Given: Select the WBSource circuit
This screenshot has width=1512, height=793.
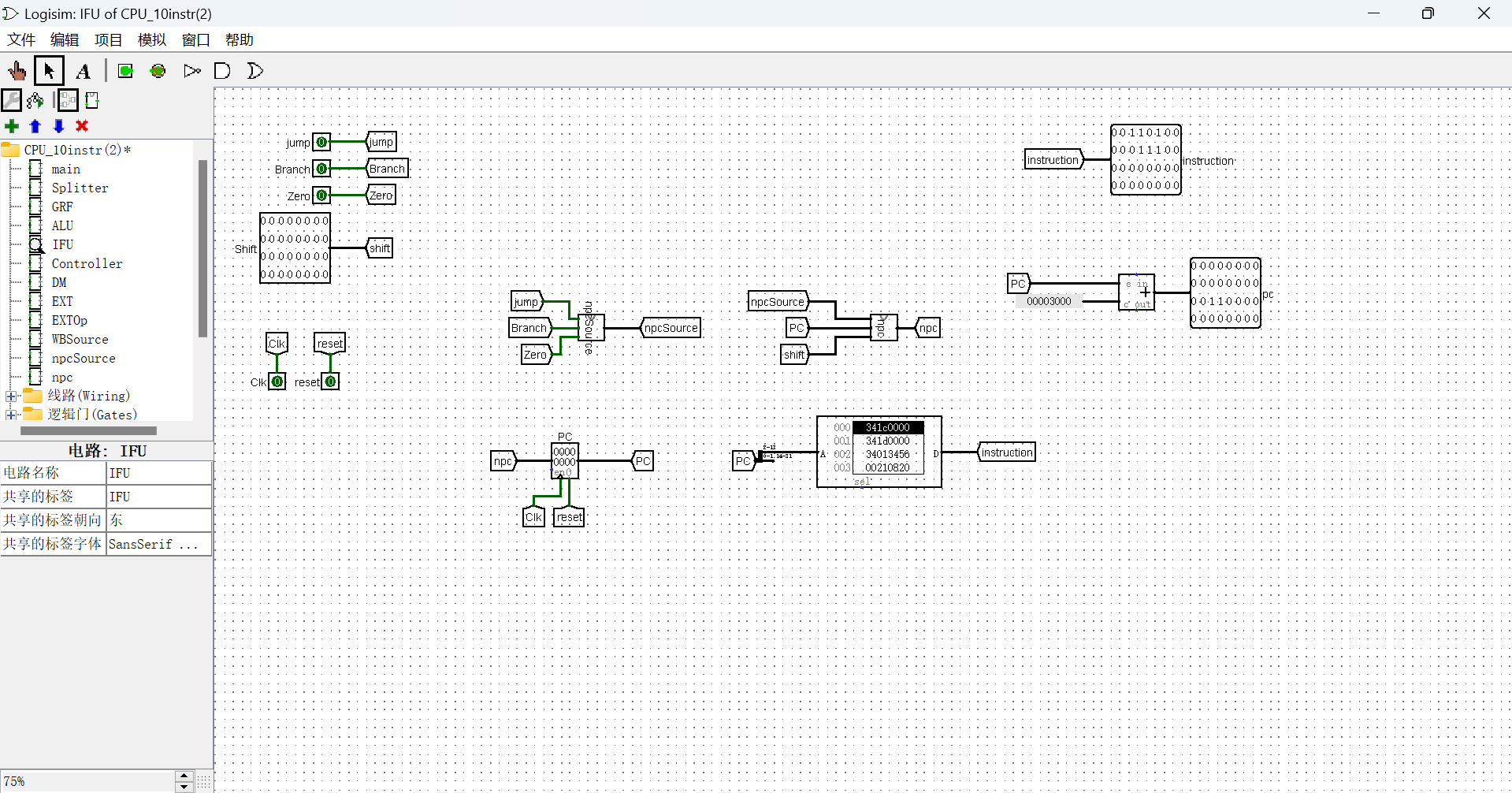Looking at the screenshot, I should coord(80,340).
